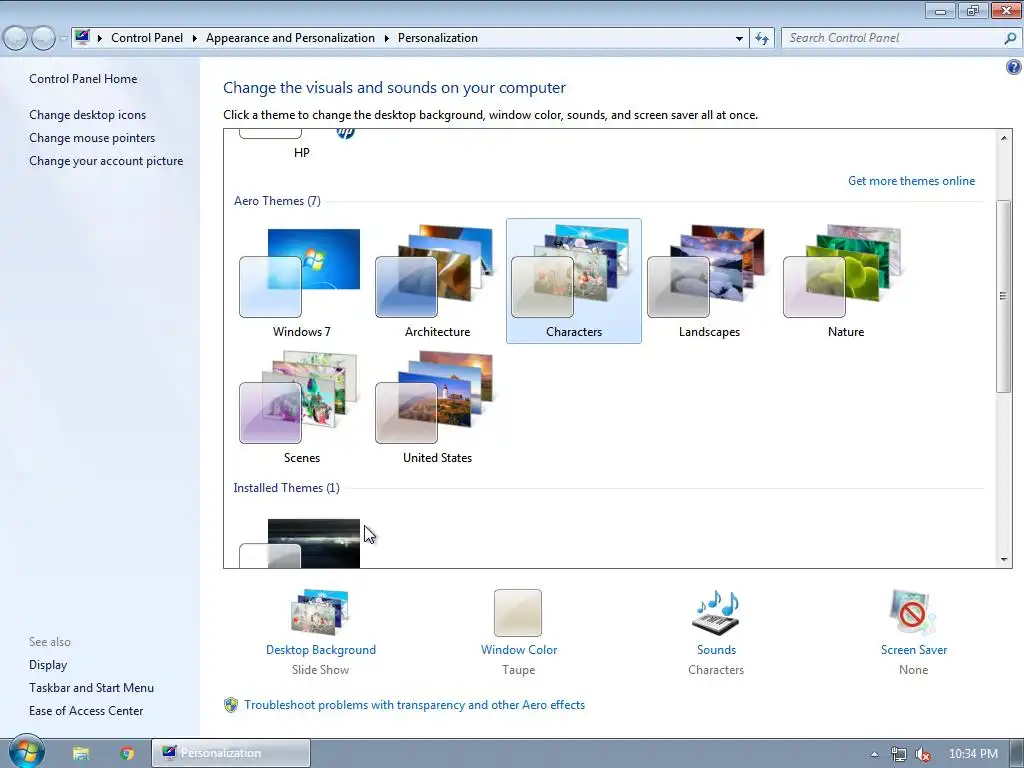Image resolution: width=1024 pixels, height=768 pixels.
Task: Open the Help question mark icon
Action: (x=1014, y=67)
